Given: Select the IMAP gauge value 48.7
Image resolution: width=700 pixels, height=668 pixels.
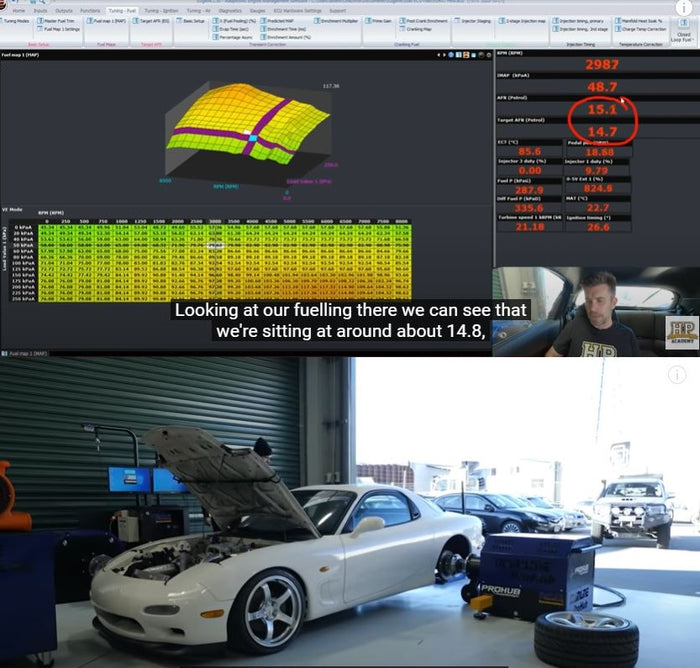Looking at the screenshot, I should pos(602,87).
